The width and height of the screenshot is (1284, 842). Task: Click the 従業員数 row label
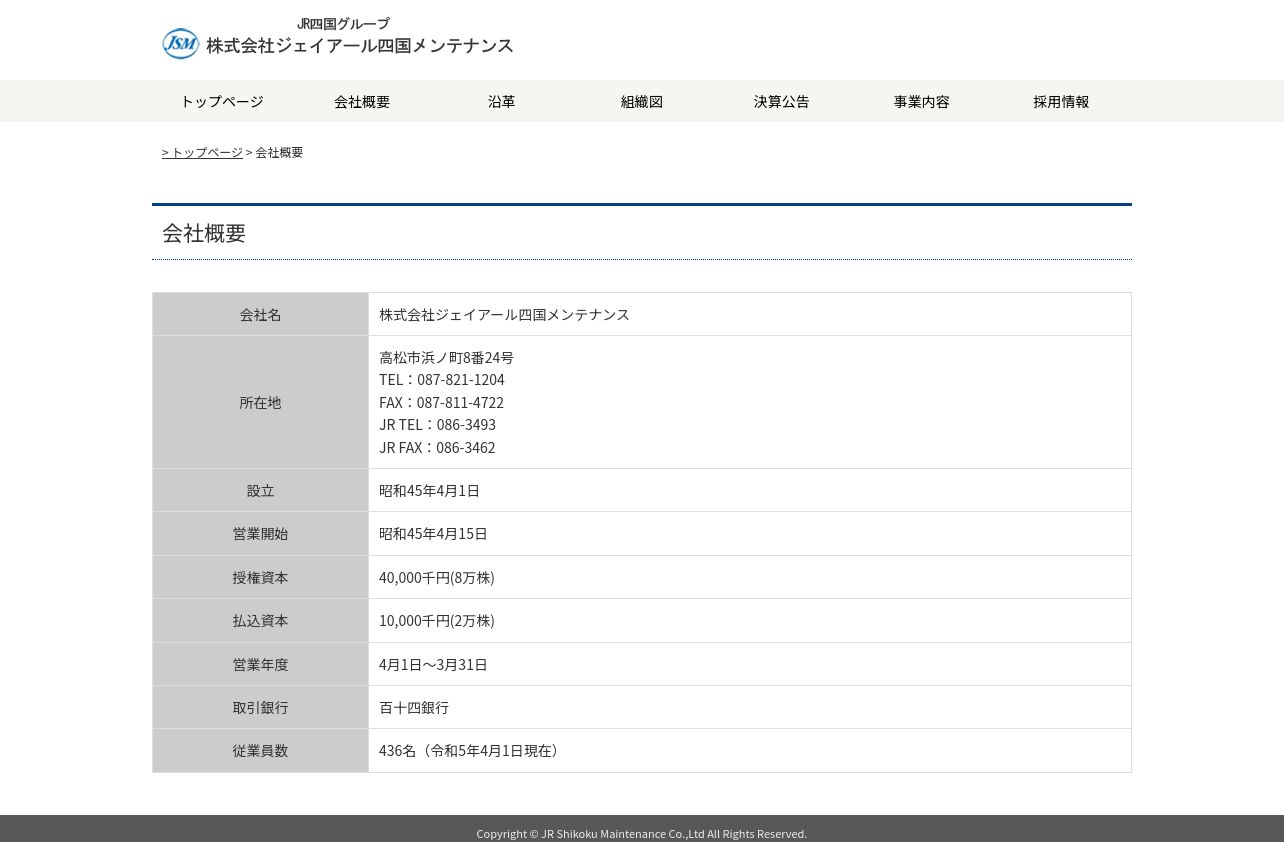(x=260, y=751)
